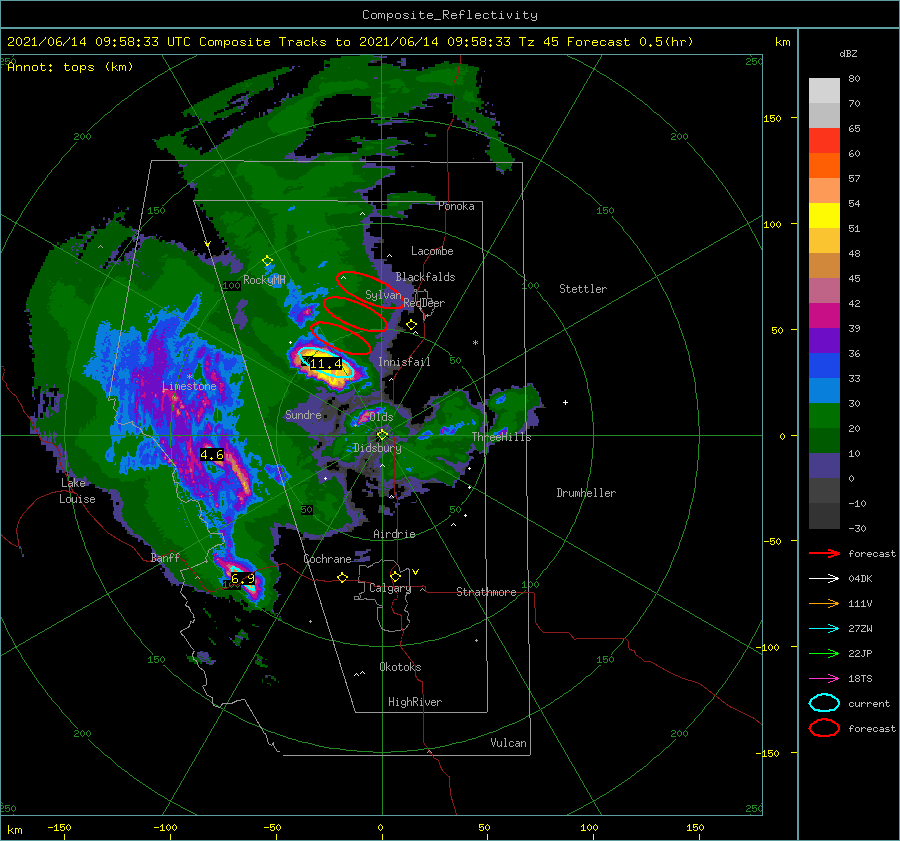Pick the deep orange dBZ swatch below 60
900x841 pixels.
click(824, 166)
